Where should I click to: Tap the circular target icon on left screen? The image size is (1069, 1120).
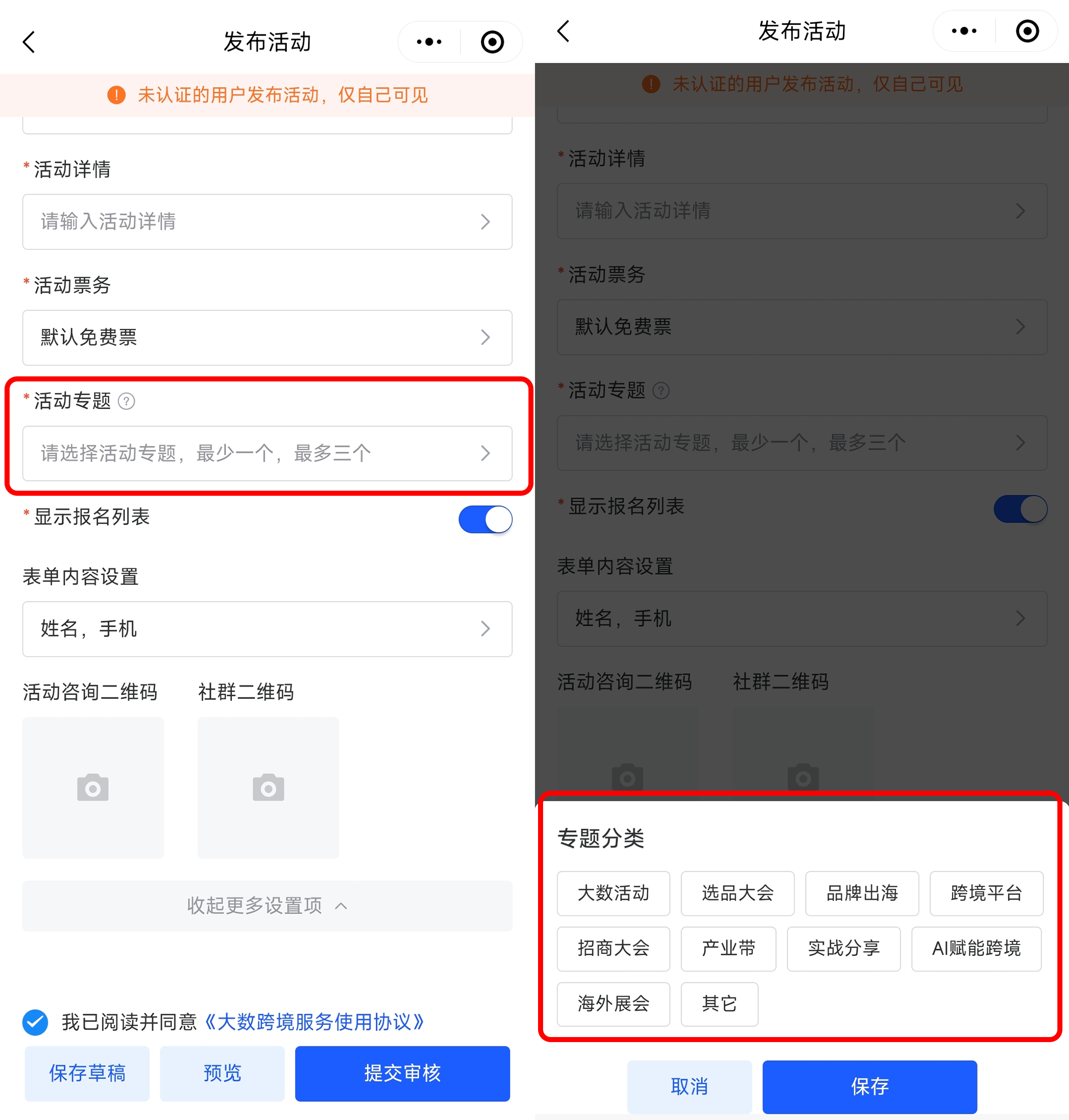493,41
